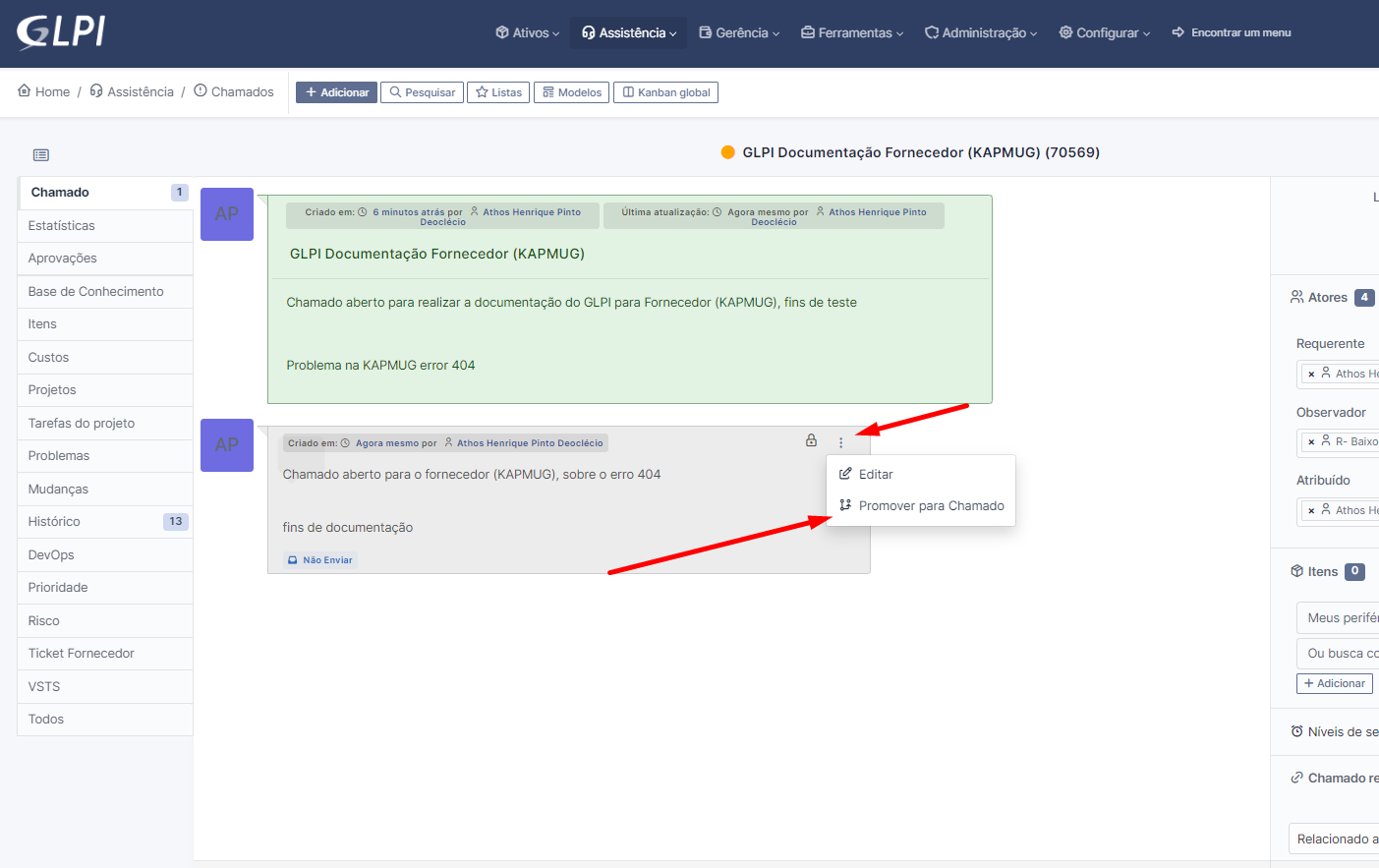Select the Prioridade tab
Viewport: 1379px width, 868px height.
click(x=105, y=588)
